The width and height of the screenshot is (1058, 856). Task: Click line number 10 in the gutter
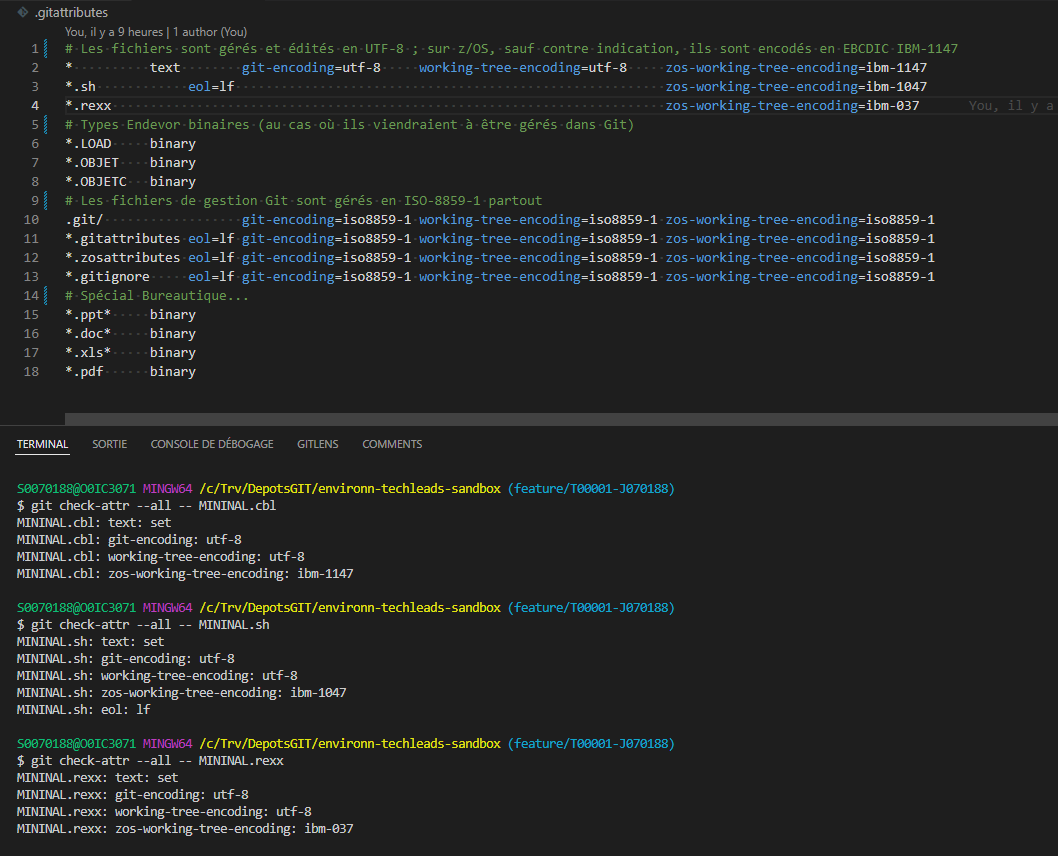tap(31, 220)
